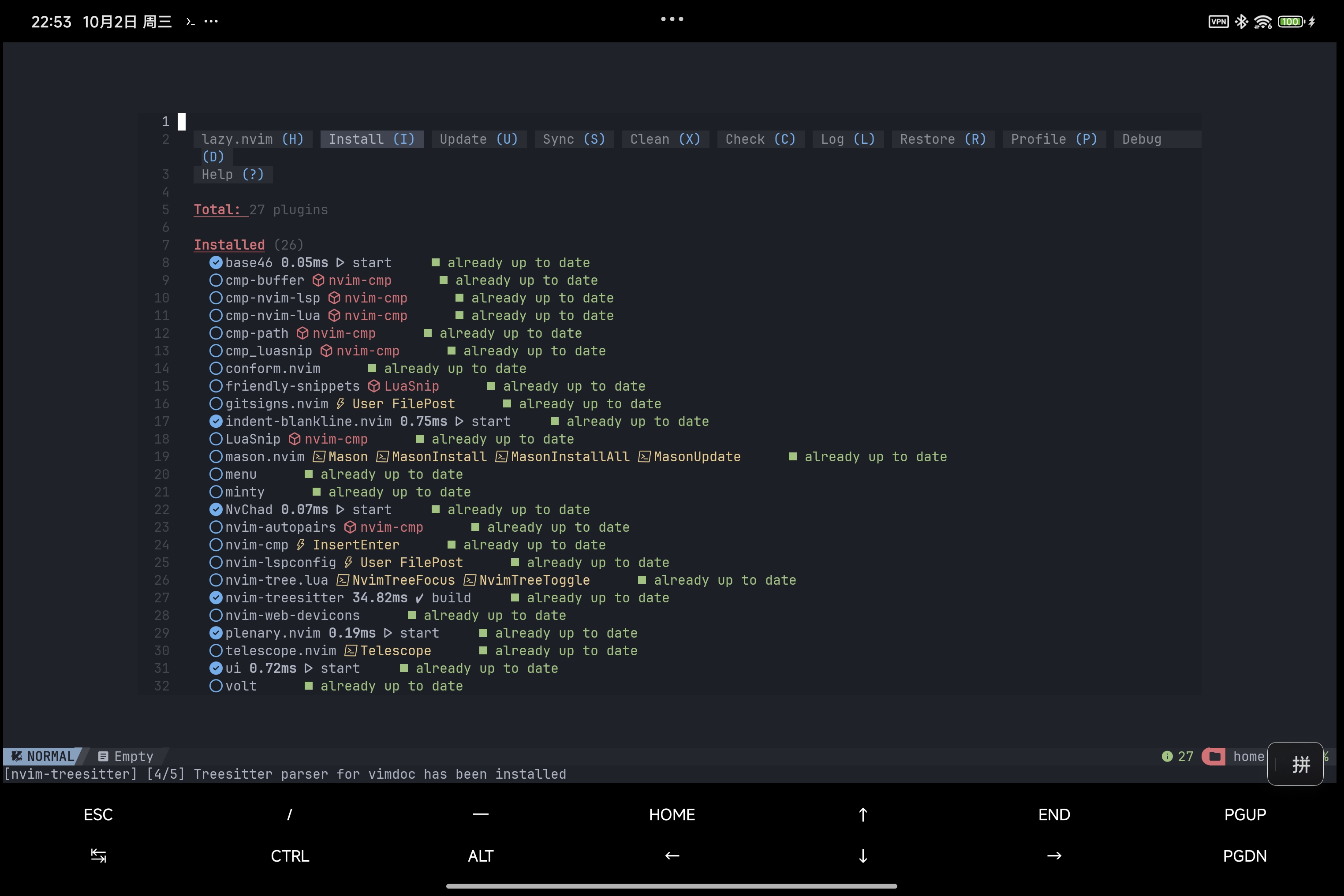Click the event bolt icon before InsertEnter
The image size is (1344, 896).
coord(301,545)
